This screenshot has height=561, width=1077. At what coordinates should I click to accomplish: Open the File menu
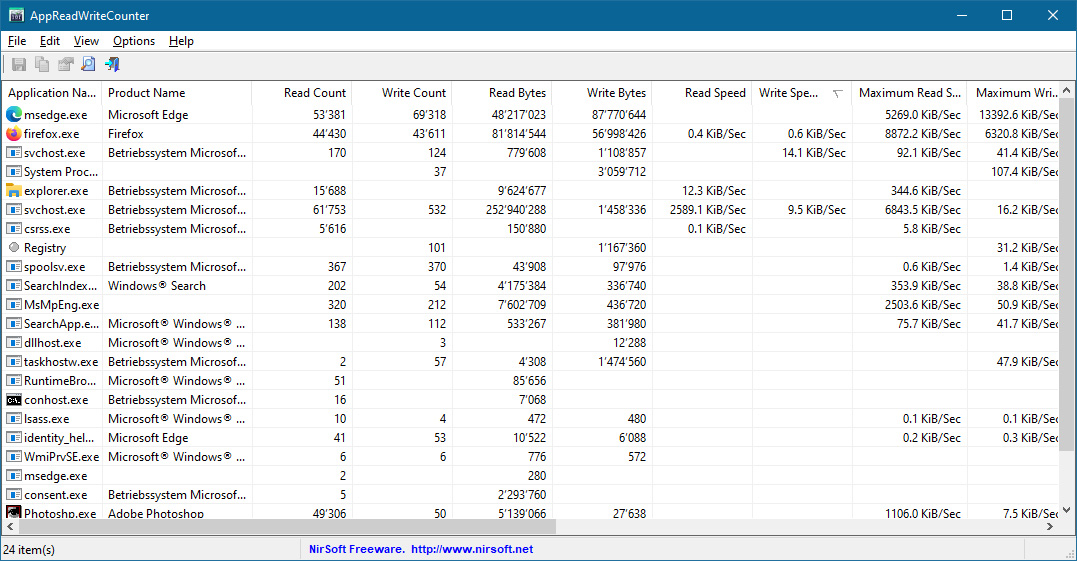tap(17, 41)
